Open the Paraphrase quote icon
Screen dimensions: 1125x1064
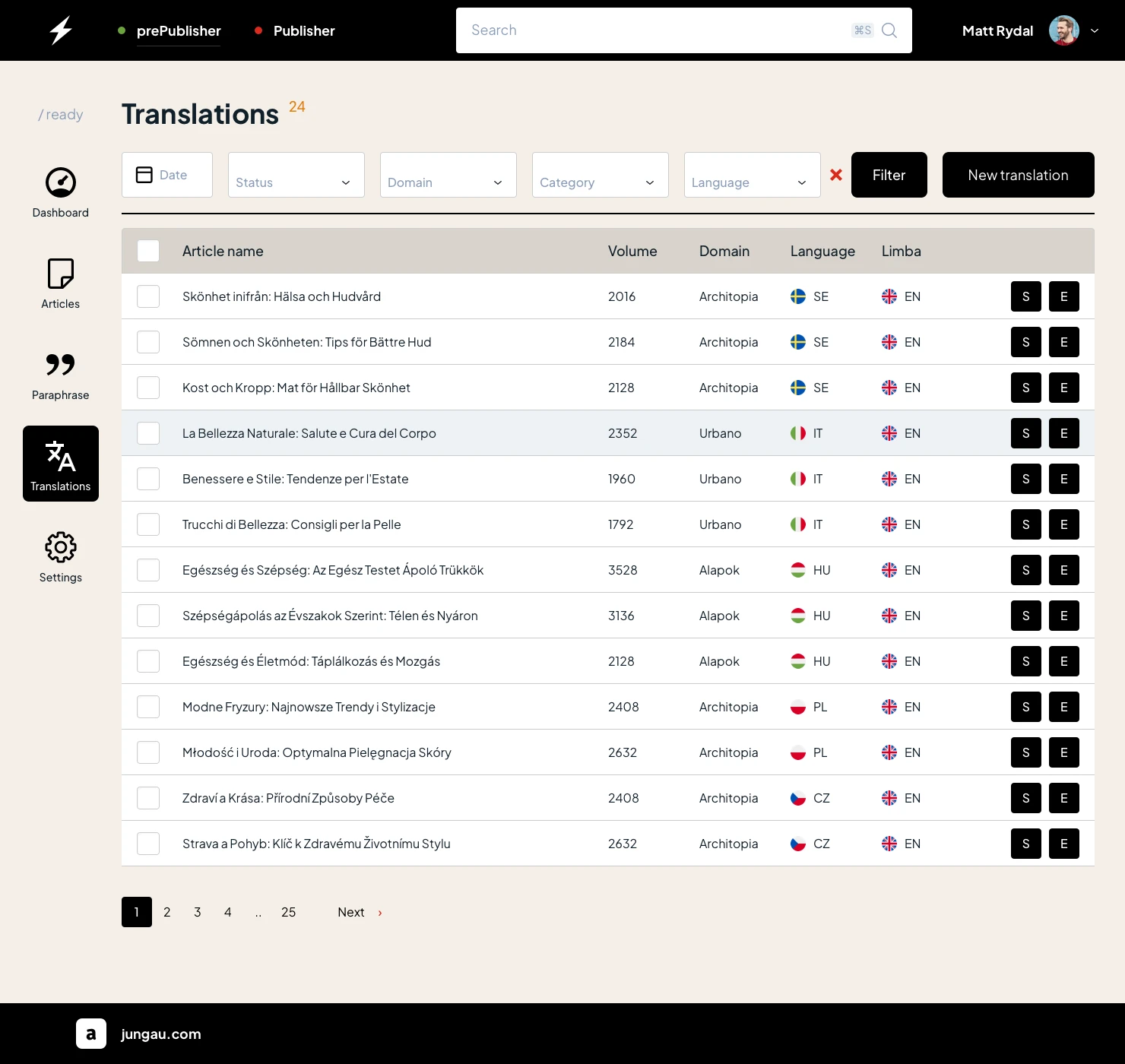click(61, 365)
